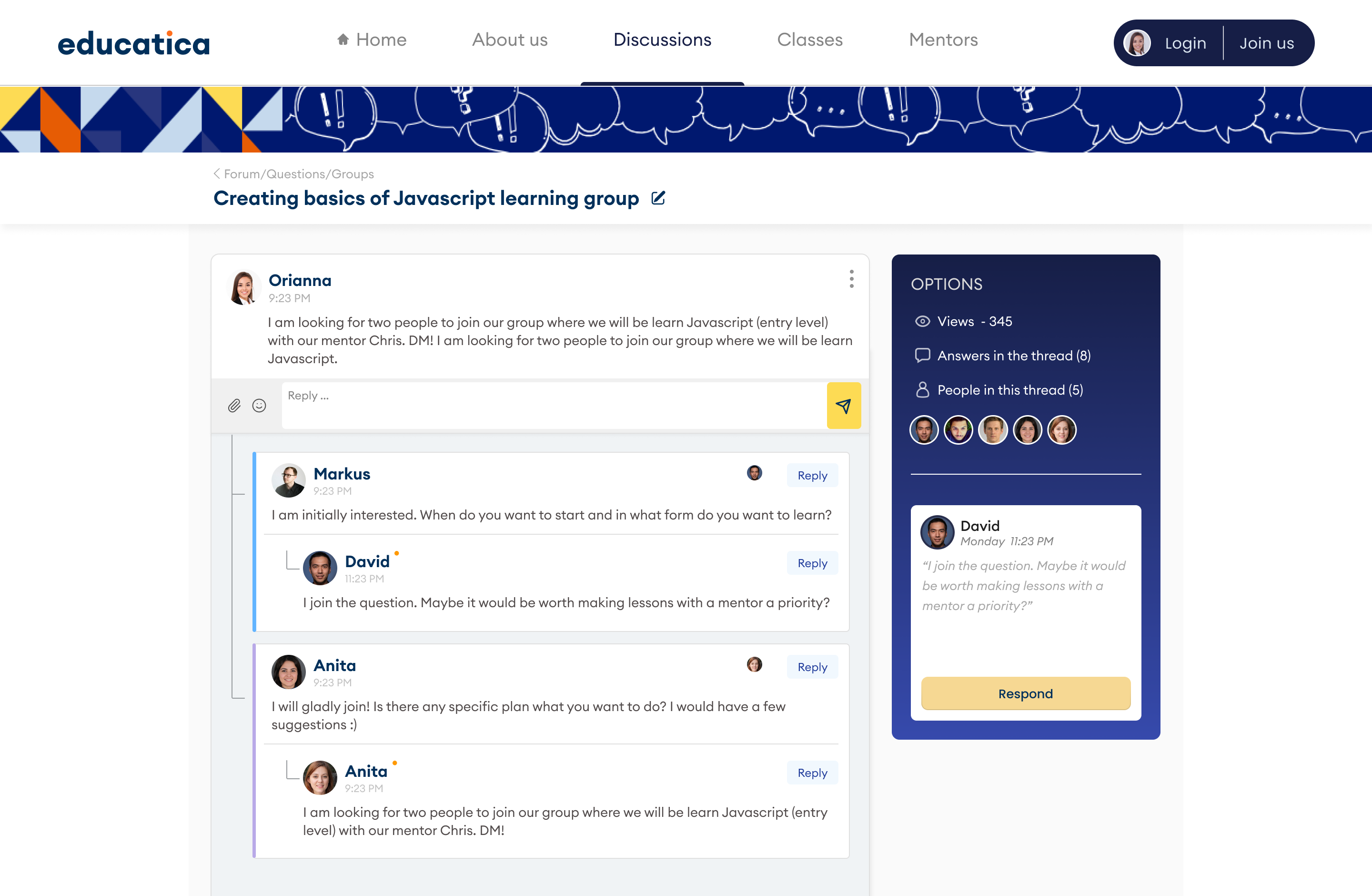Click Reply on Markus's comment
Viewport: 1372px width, 896px height.
(x=812, y=476)
